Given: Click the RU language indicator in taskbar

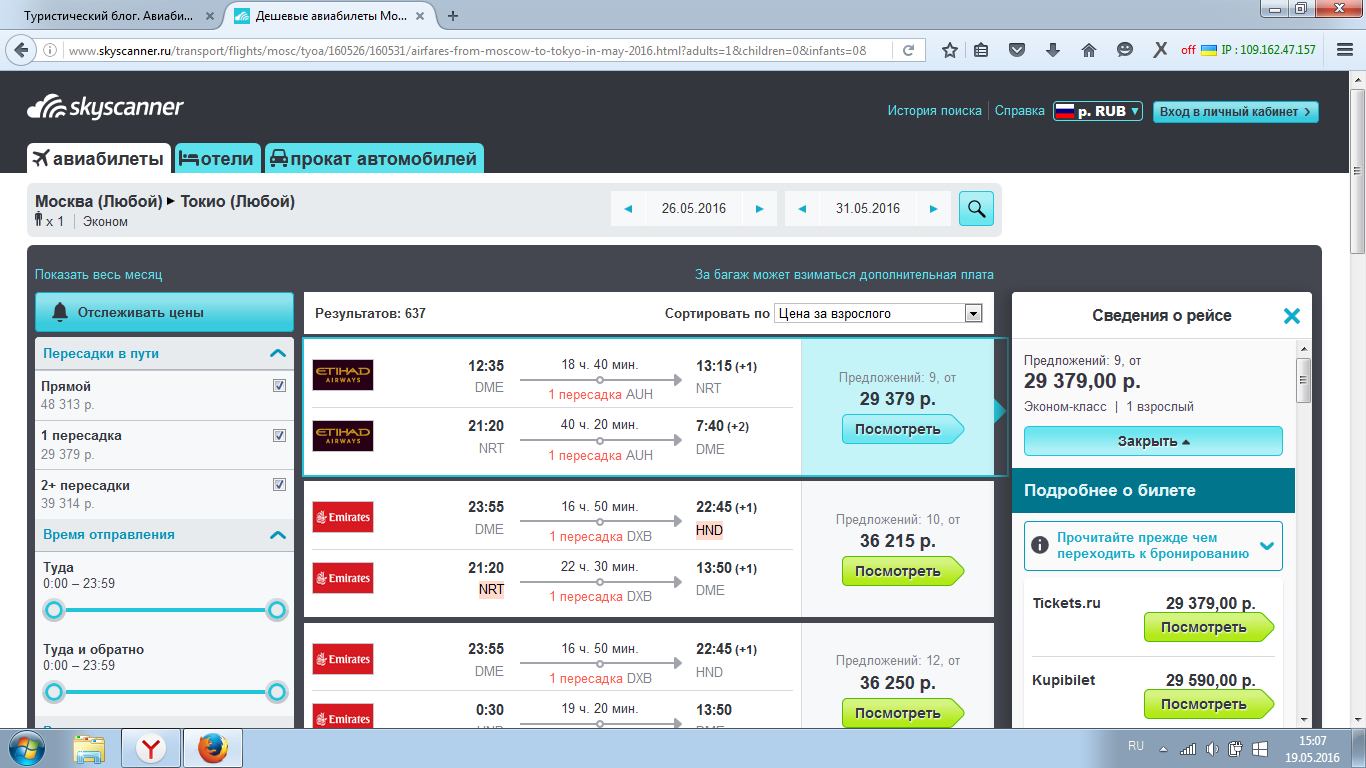Looking at the screenshot, I should tap(1136, 746).
